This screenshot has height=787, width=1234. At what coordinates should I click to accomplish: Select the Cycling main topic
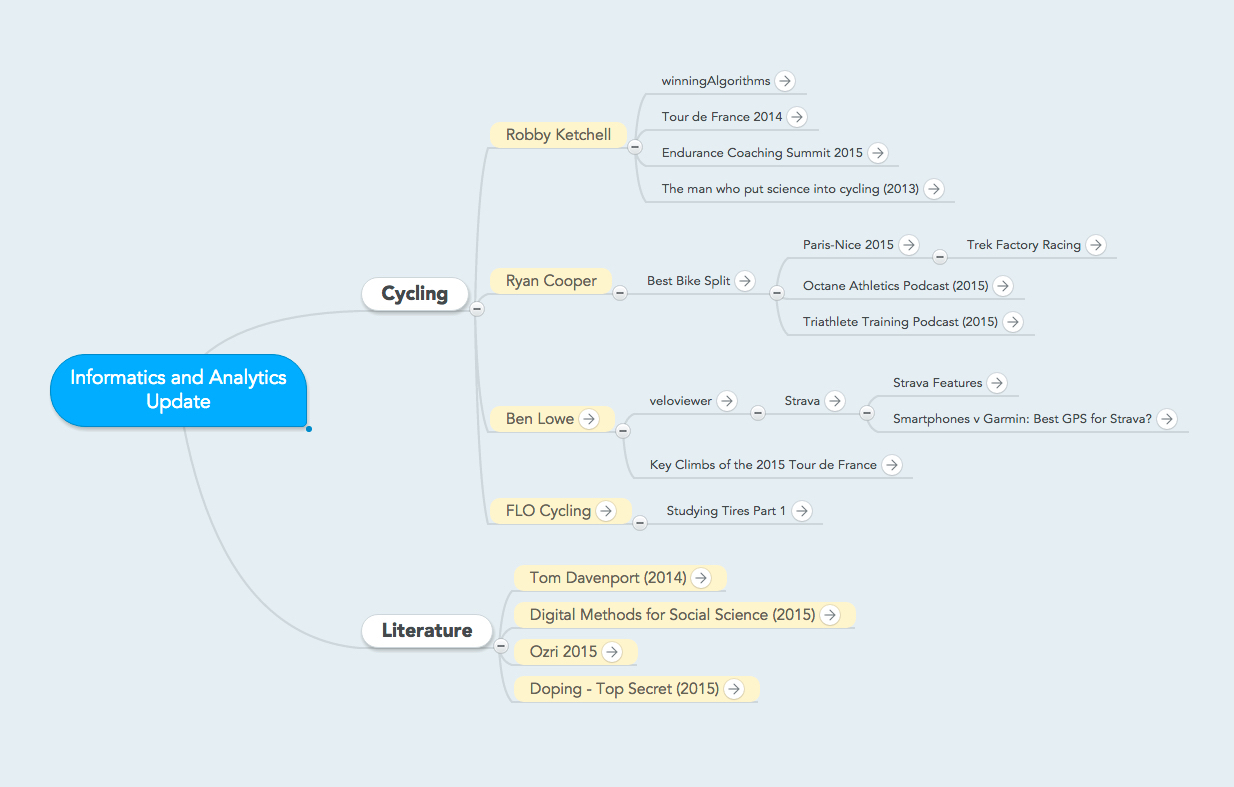point(415,294)
